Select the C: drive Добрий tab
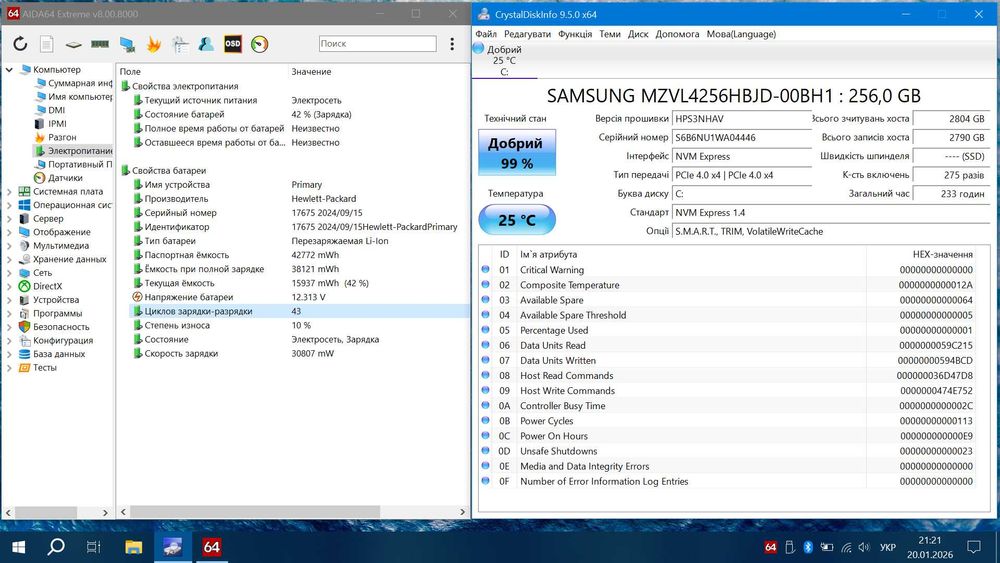 click(x=504, y=61)
